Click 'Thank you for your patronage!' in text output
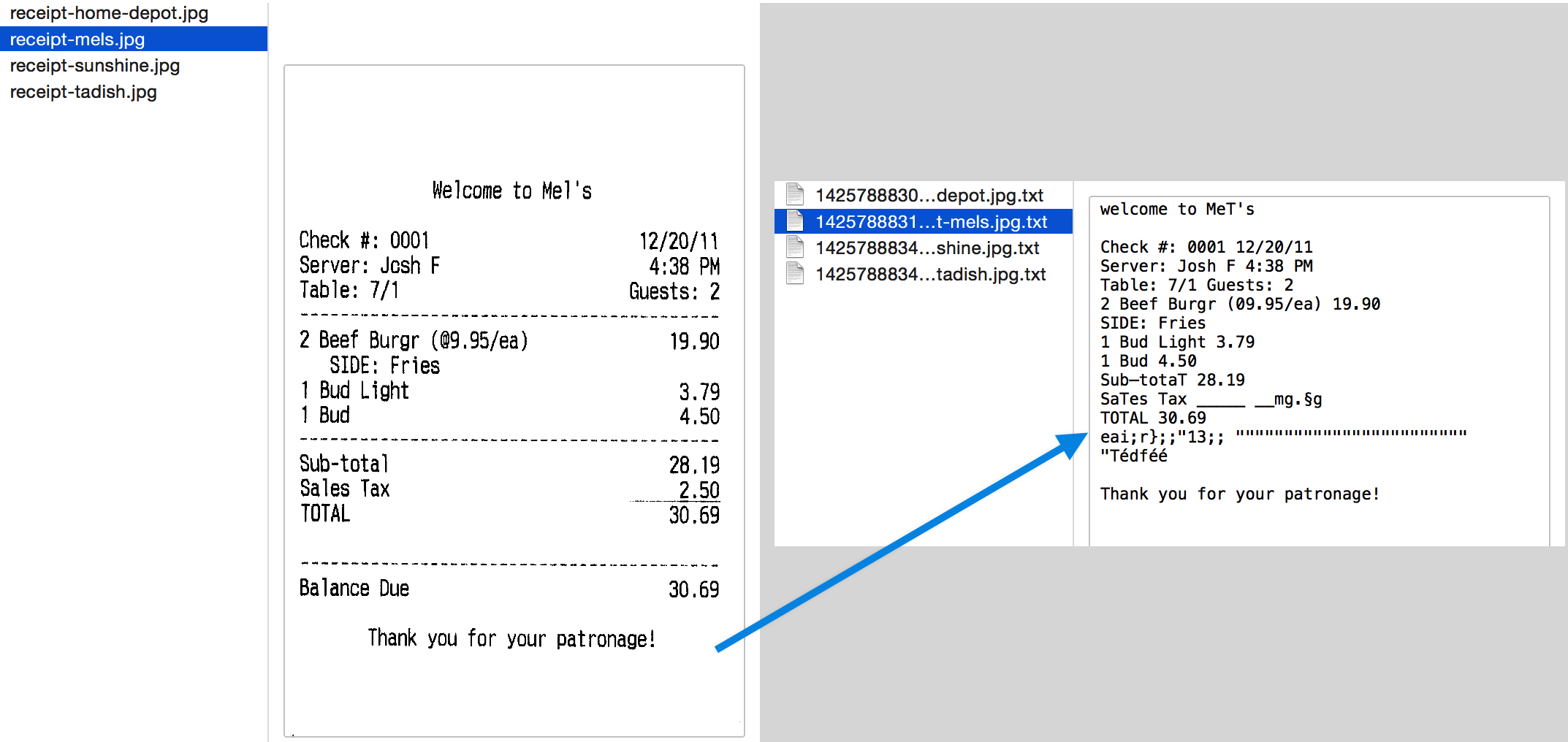Image resolution: width=1568 pixels, height=742 pixels. (x=1240, y=494)
